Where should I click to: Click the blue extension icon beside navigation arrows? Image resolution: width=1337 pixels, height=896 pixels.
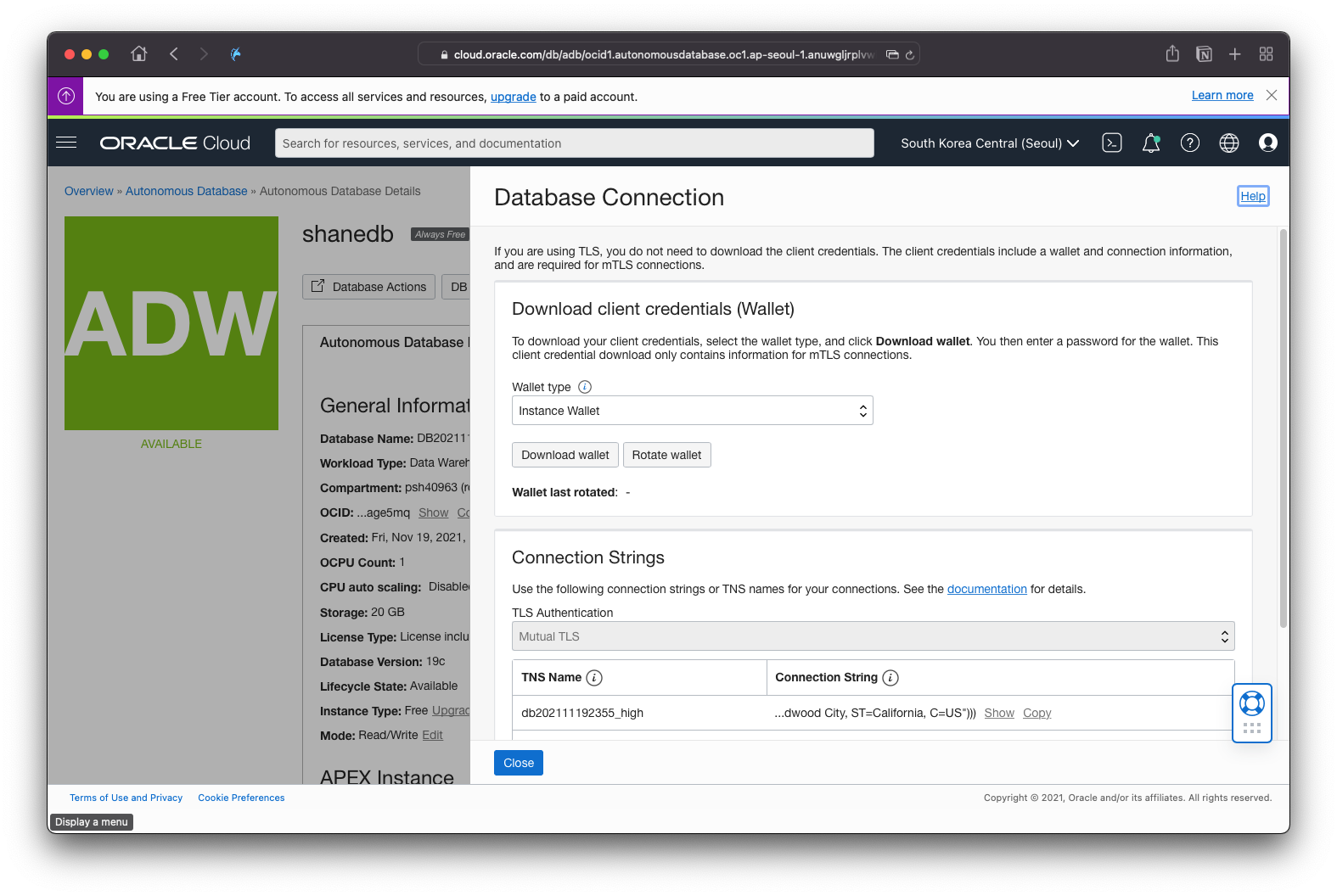(x=236, y=54)
